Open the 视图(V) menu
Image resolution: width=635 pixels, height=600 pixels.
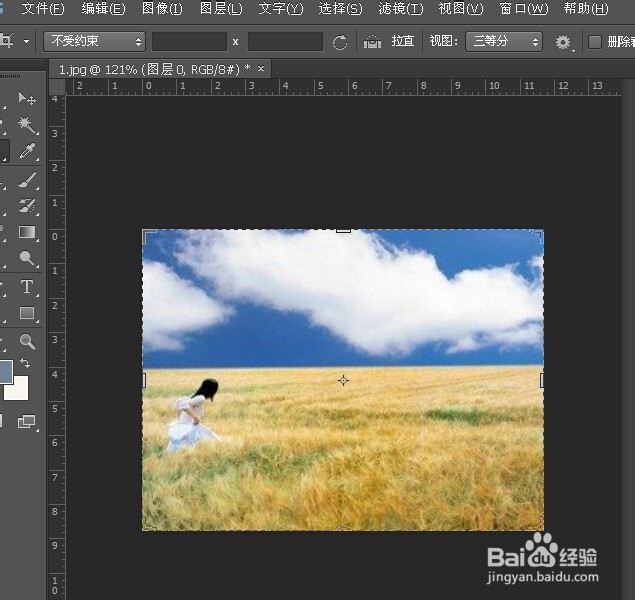461,9
